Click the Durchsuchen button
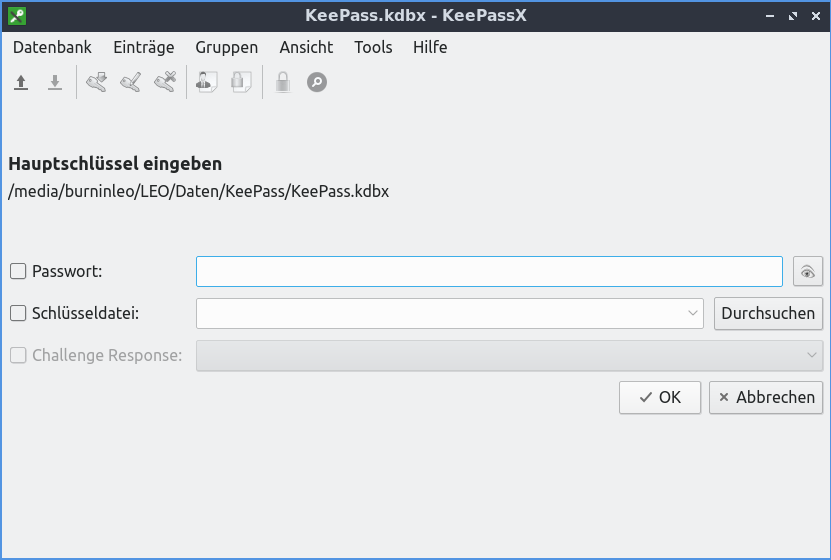This screenshot has width=831, height=560. click(768, 313)
